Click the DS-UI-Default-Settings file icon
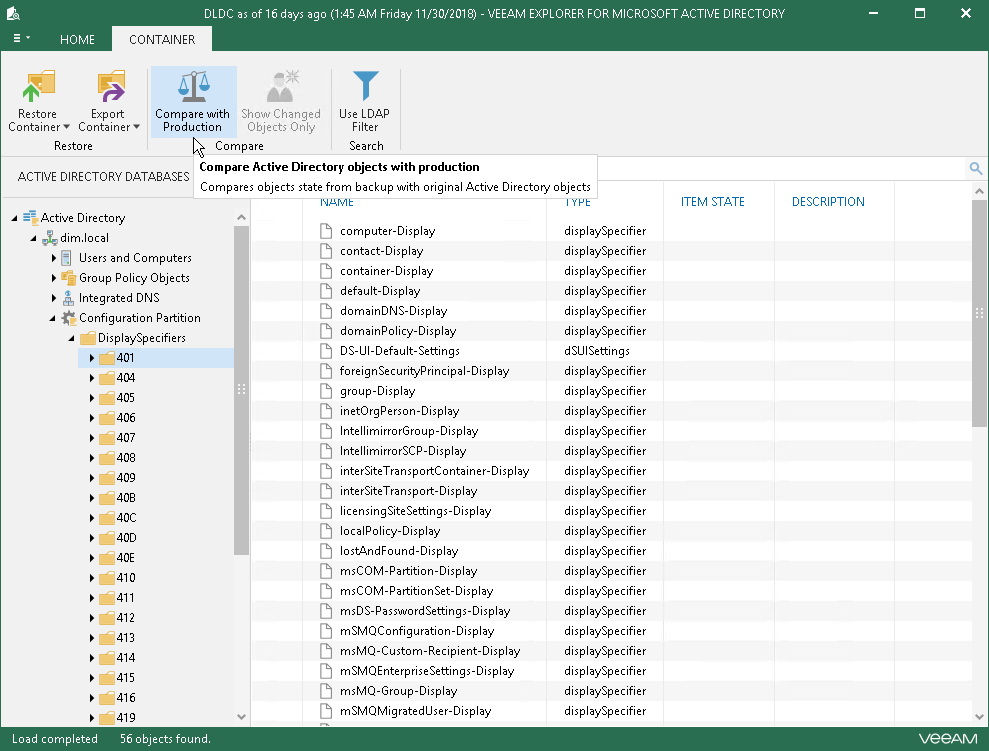Screen dimensions: 989x751 [x=325, y=351]
